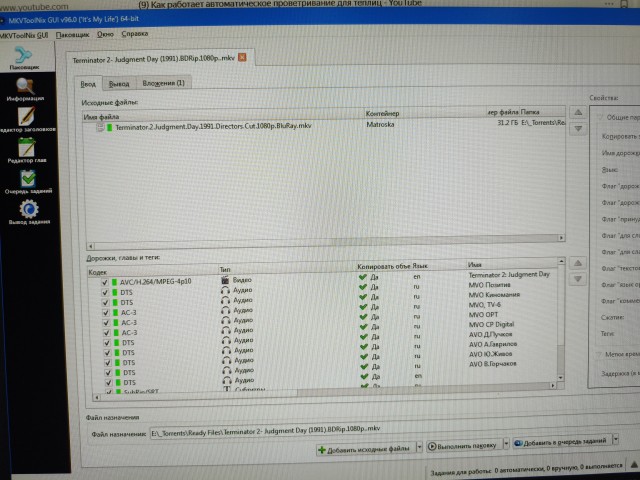Select source file Terminator.2.Judgment.Day.1991 row
This screenshot has width=640, height=480.
pos(324,125)
